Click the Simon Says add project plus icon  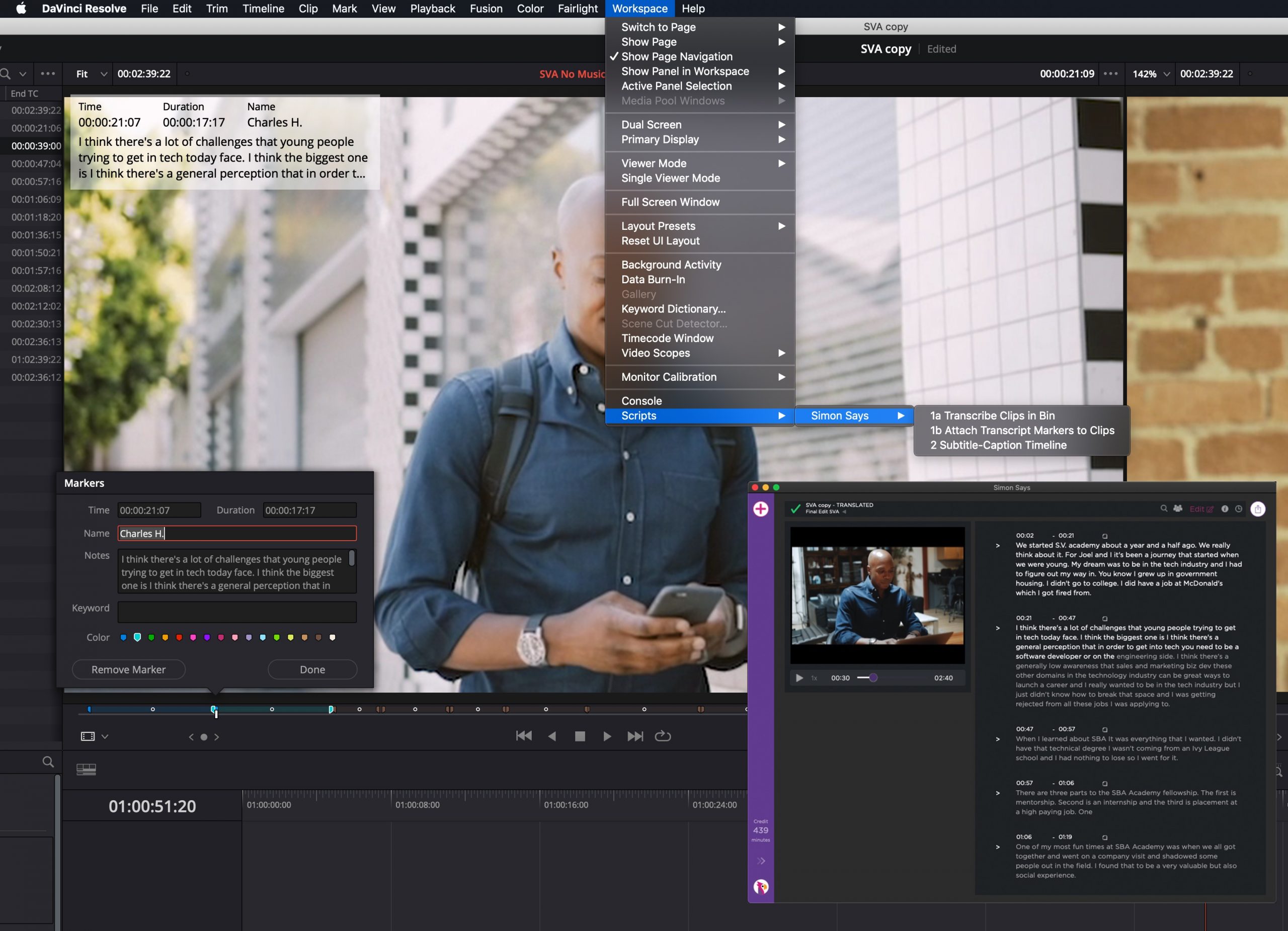(x=760, y=509)
